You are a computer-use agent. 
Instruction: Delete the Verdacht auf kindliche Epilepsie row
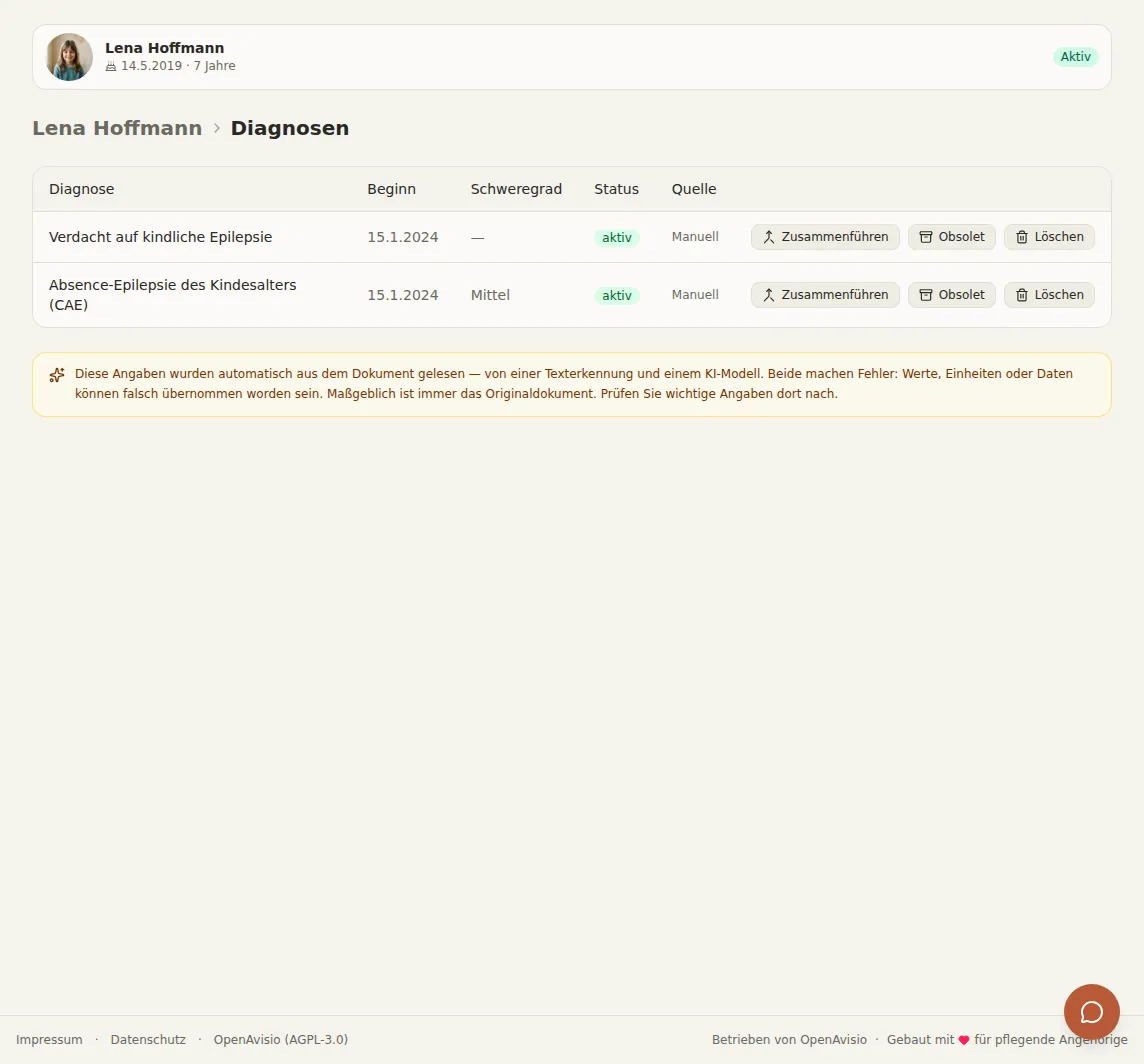pyautogui.click(x=1049, y=237)
